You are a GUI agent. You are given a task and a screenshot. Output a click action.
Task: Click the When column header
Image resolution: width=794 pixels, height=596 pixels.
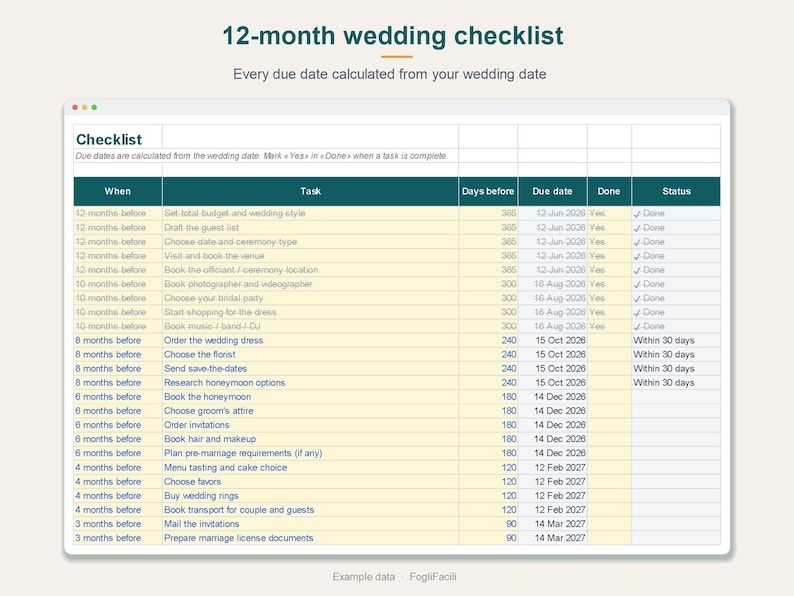(118, 191)
